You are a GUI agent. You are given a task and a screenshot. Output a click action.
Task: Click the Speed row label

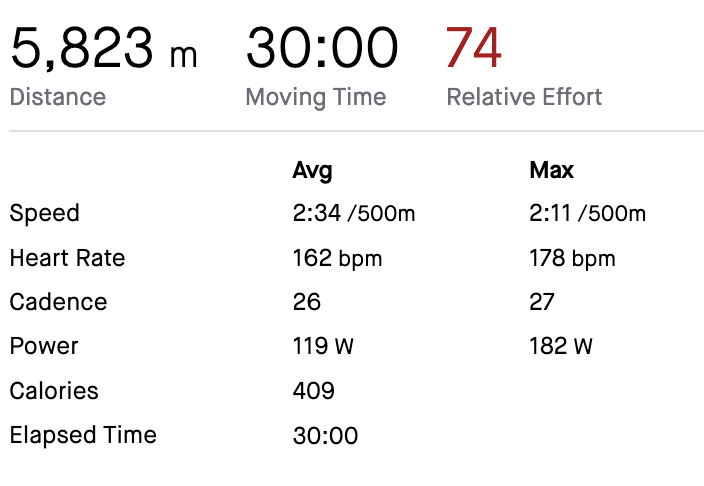[44, 213]
